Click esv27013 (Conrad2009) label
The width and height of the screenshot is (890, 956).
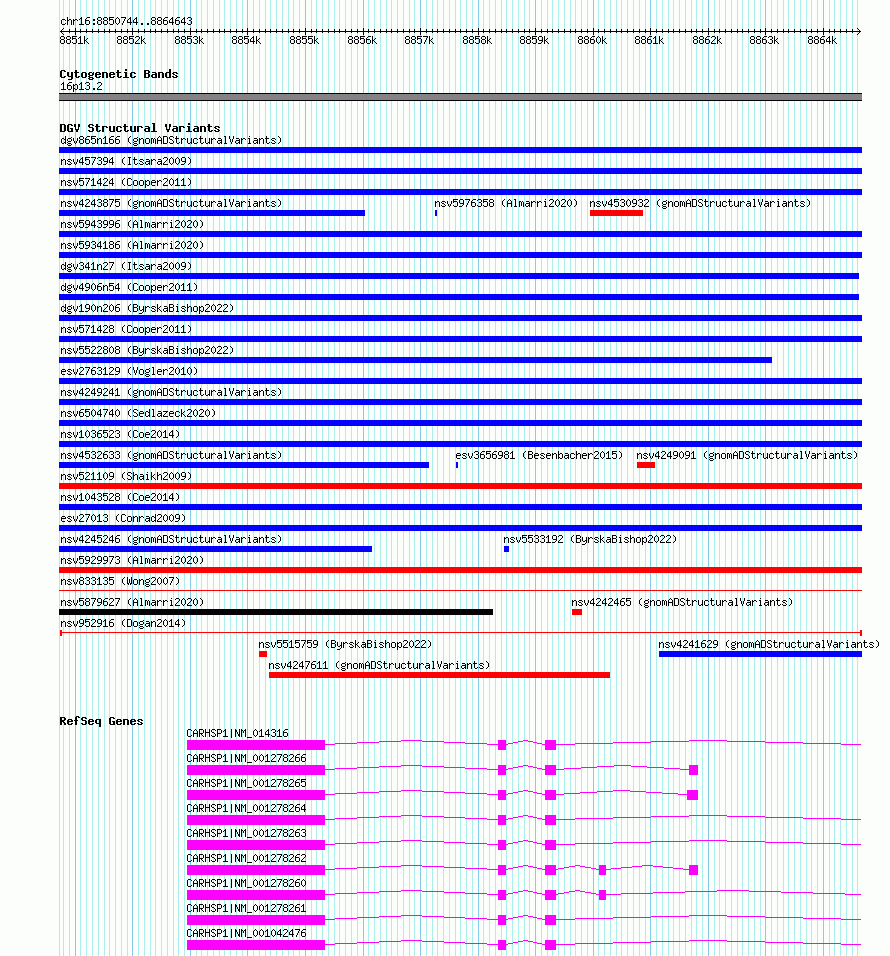(123, 518)
